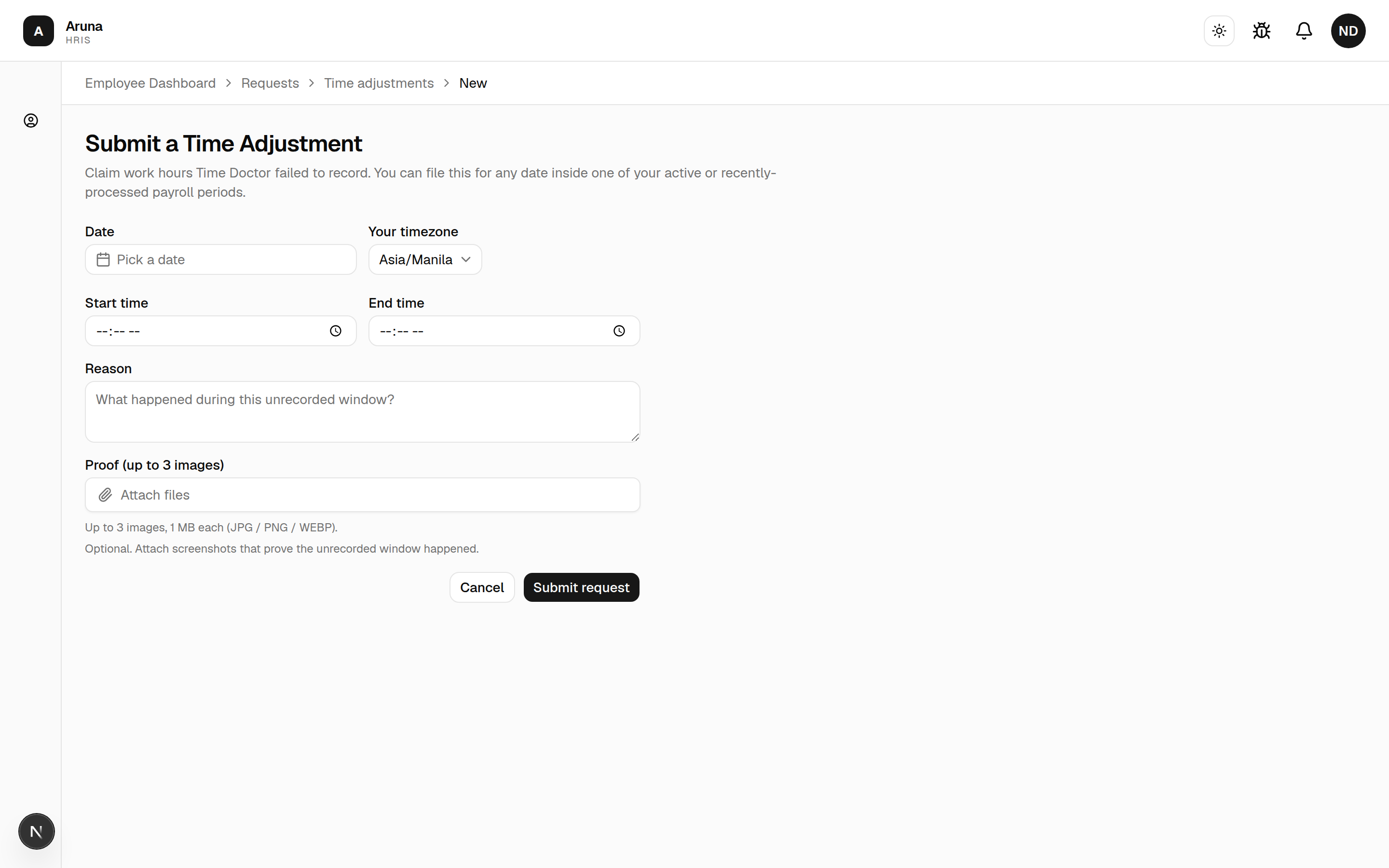Click the New breadcrumb item
This screenshot has width=1389, height=868.
tap(473, 83)
